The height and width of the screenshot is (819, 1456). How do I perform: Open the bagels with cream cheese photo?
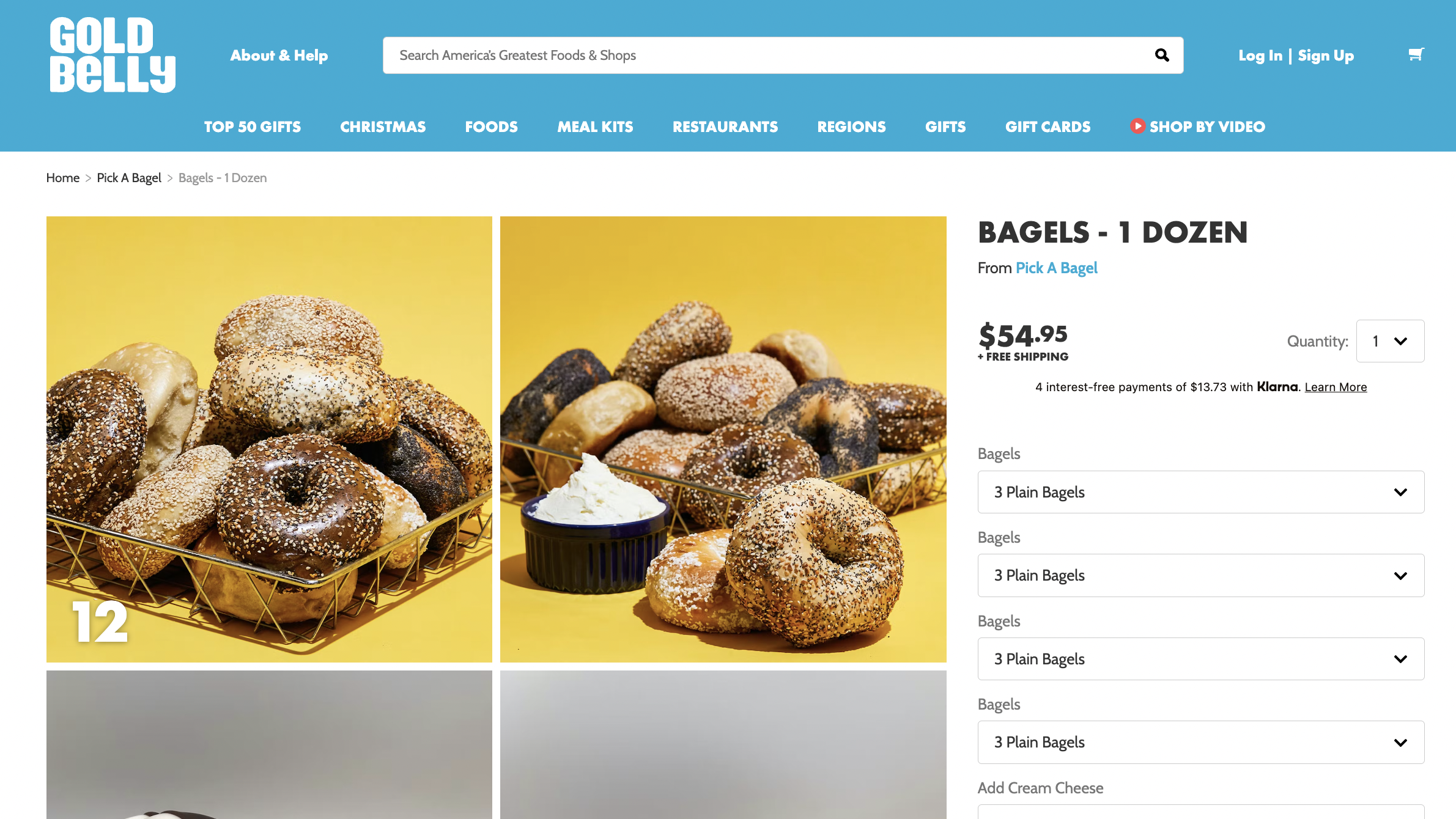coord(723,439)
